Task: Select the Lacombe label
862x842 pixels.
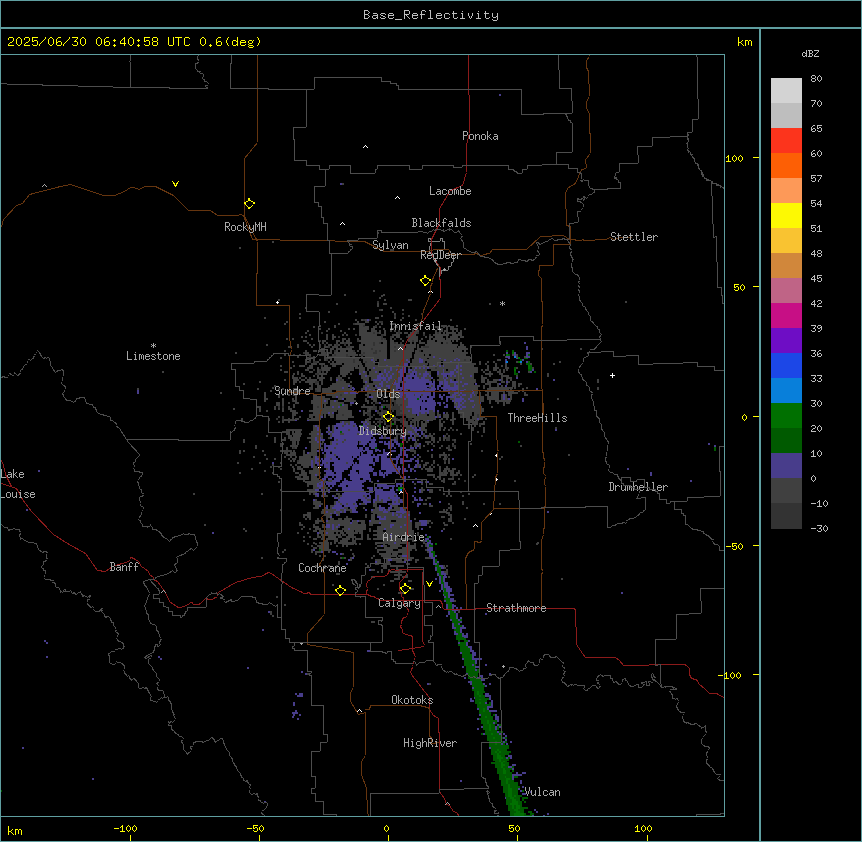Action: 450,191
